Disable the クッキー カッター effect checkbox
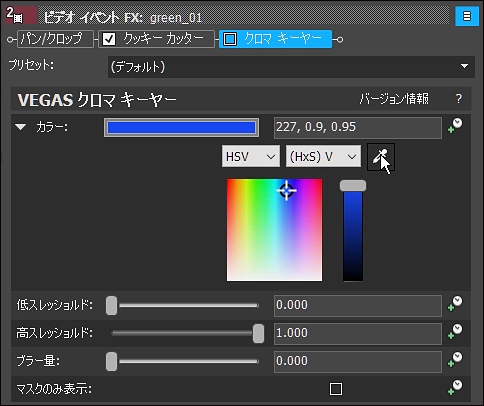 [x=109, y=39]
